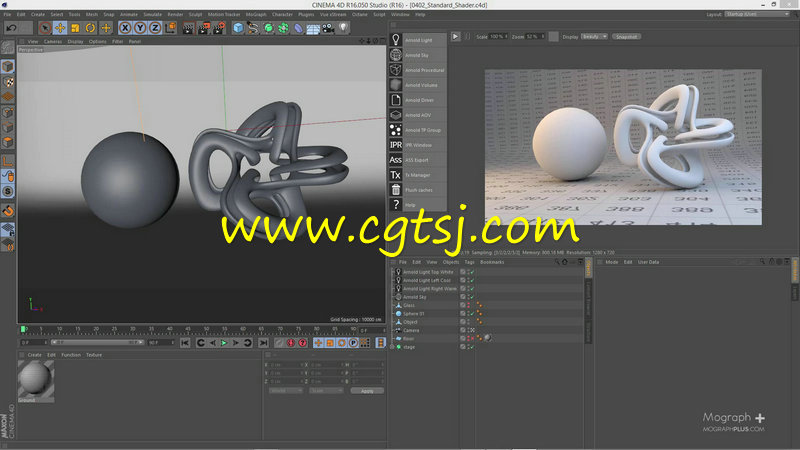Click the Arnold Procedural icon
This screenshot has height=450, width=800.
pyautogui.click(x=396, y=70)
